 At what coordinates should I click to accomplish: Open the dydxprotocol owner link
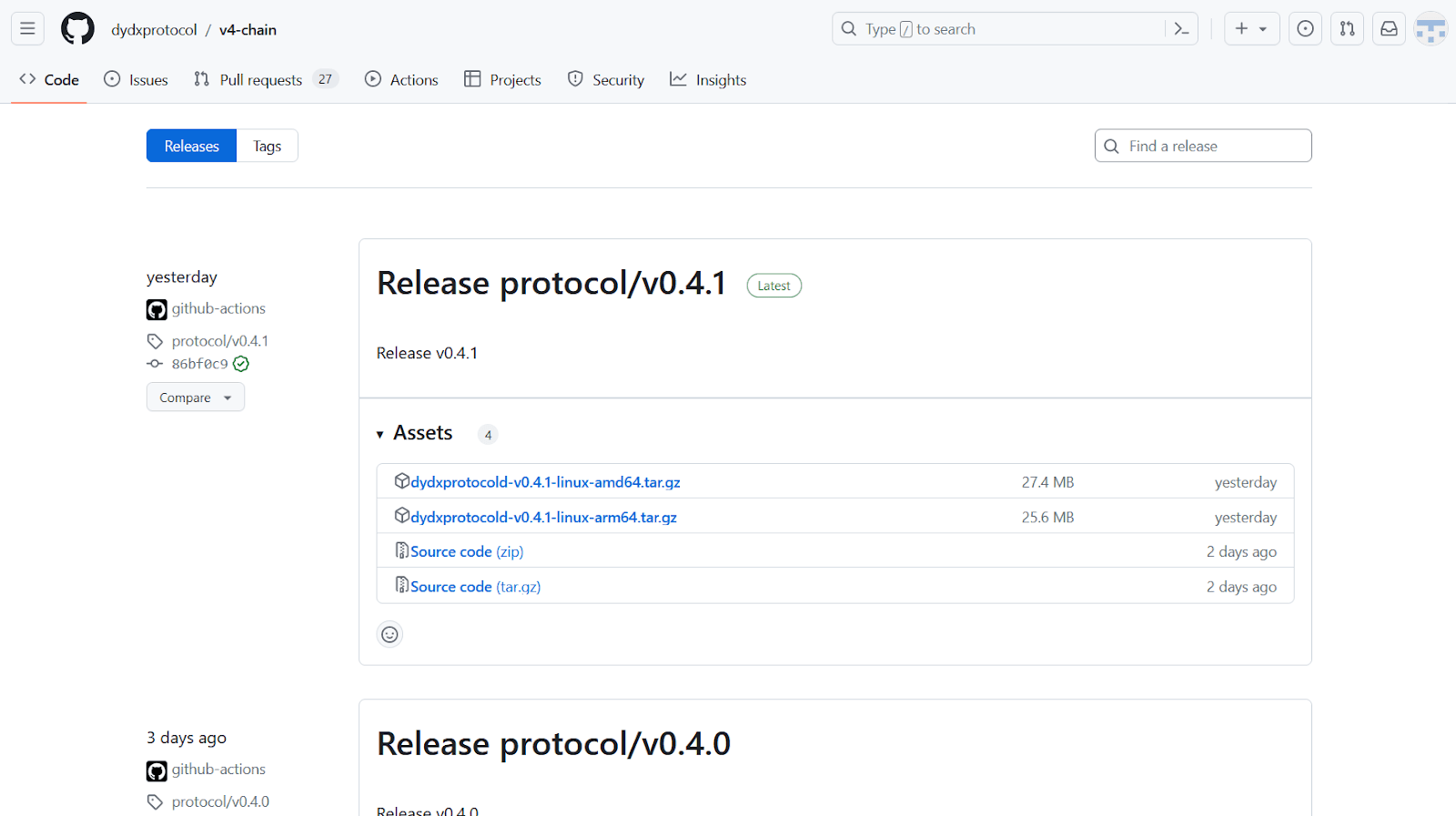(154, 30)
